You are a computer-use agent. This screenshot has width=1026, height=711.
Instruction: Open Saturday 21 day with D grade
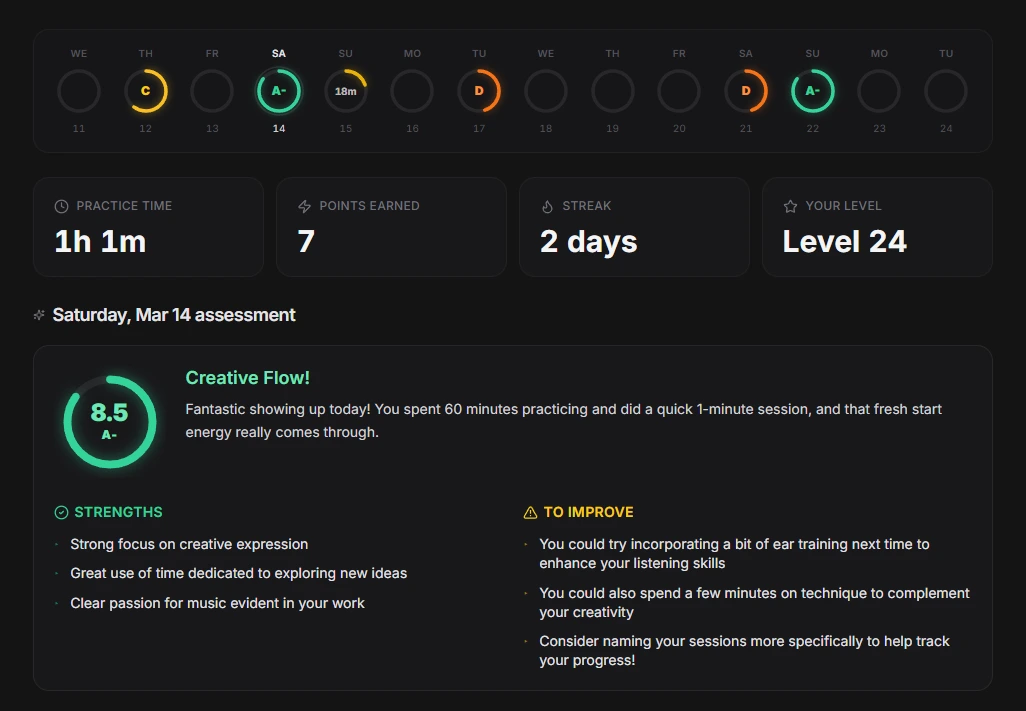[746, 91]
